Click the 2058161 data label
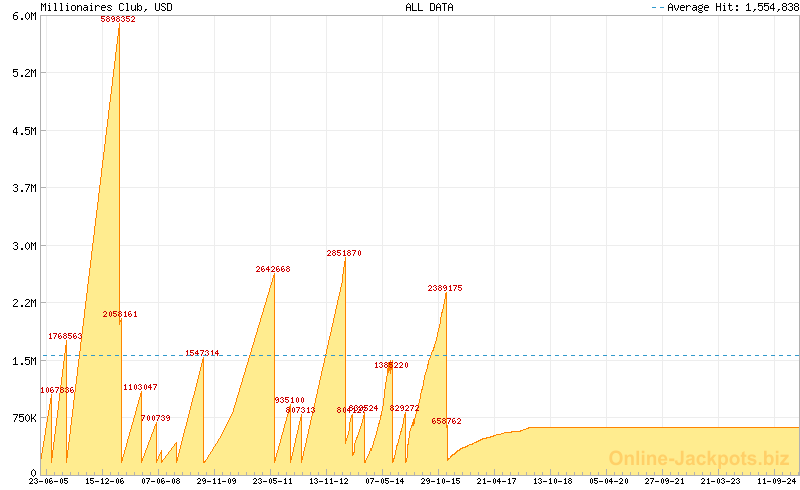The image size is (800, 490). [x=120, y=314]
